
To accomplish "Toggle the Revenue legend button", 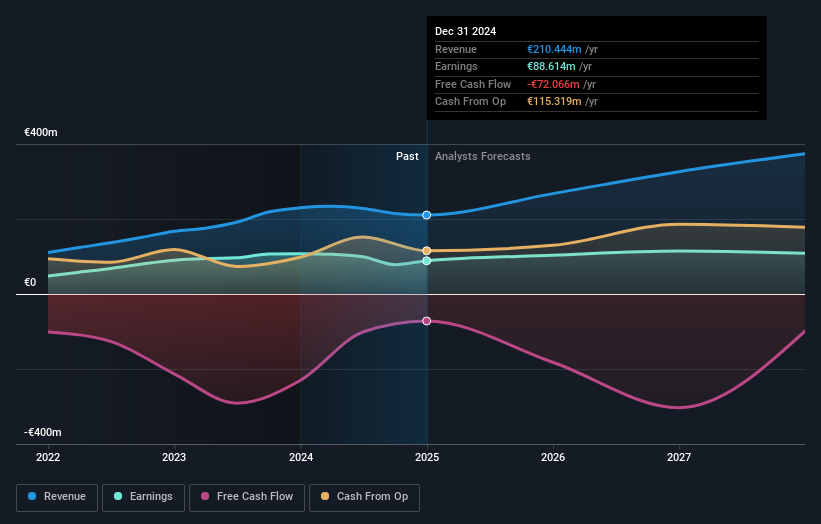I will point(57,497).
